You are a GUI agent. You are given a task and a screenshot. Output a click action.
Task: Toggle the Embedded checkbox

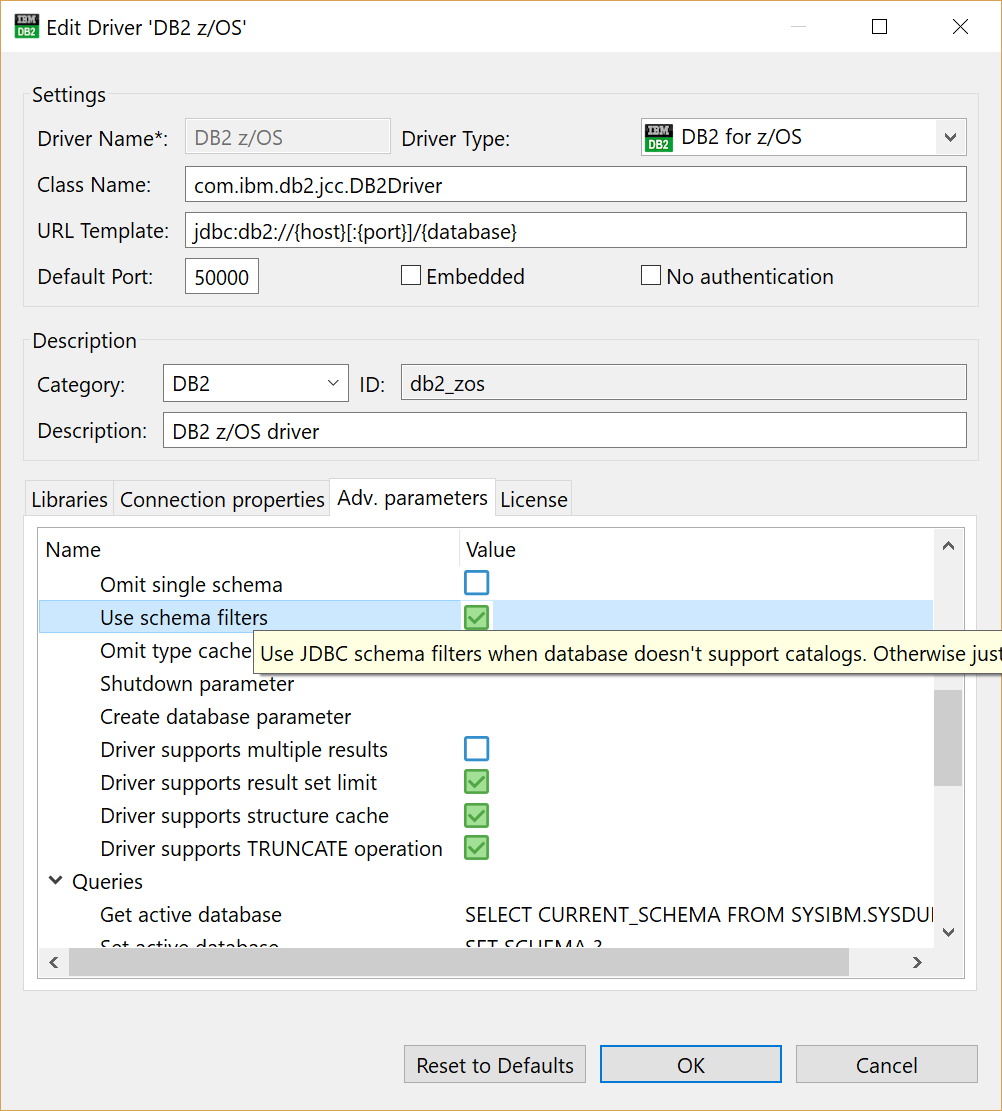(411, 276)
